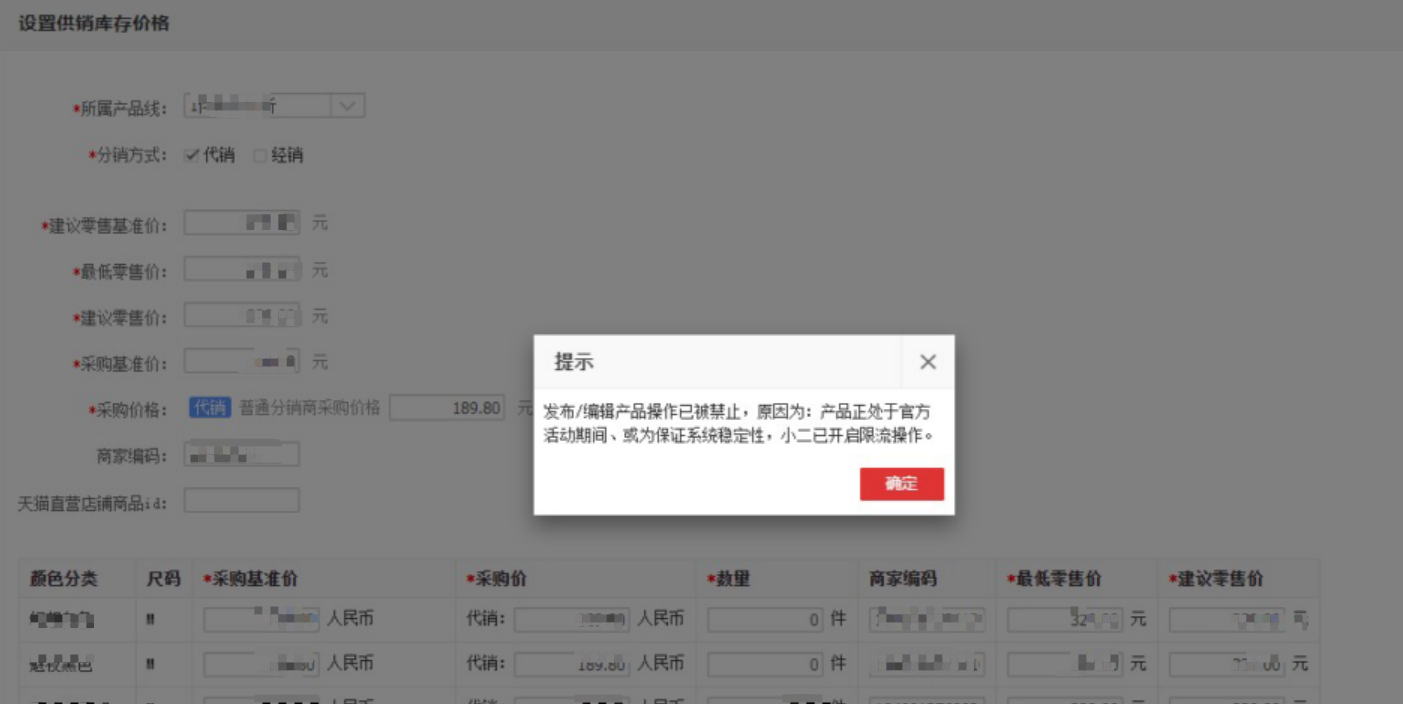Click the 采购基准价 field in the upper form
Screen dimensions: 1403x704
click(x=242, y=362)
